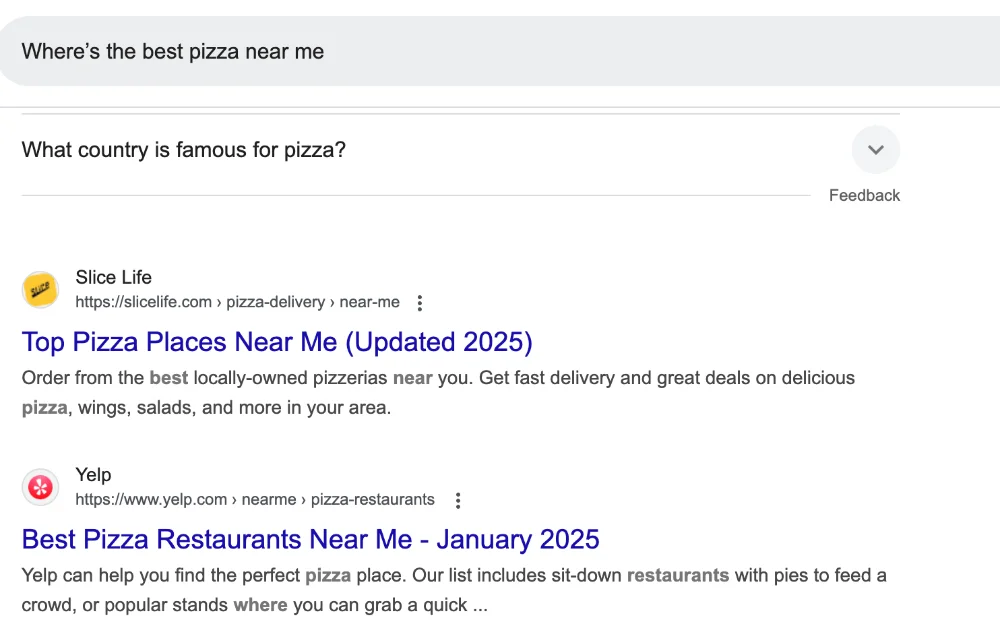Click the 'pizza-restaurants' breadcrumb segment under Yelp
The height and width of the screenshot is (624, 1000).
click(372, 500)
